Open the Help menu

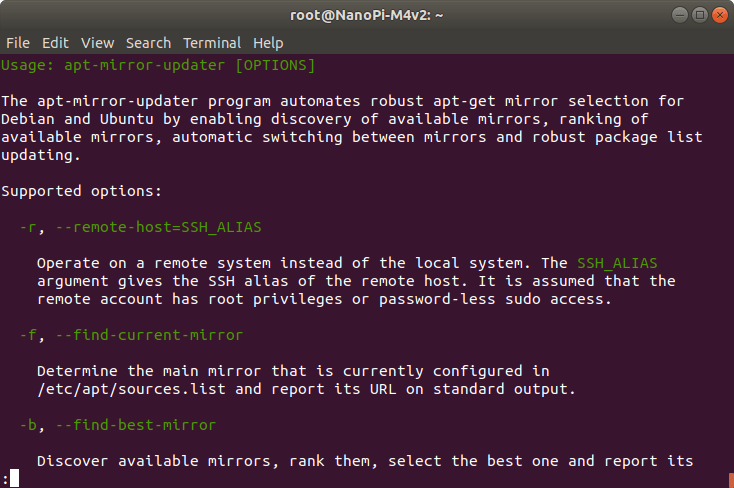(268, 43)
